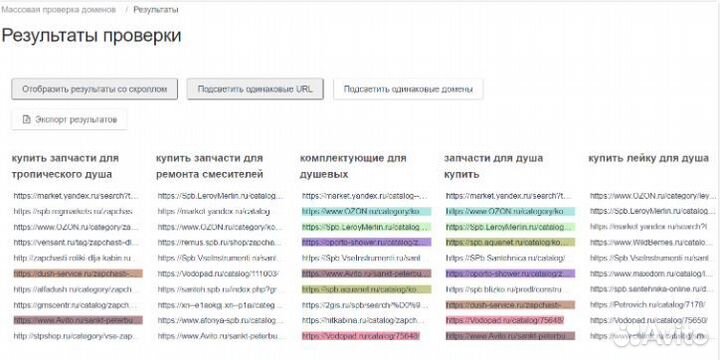720x360 pixels.
Task: Click the 'Результаты' breadcrumb item
Action: 156,10
